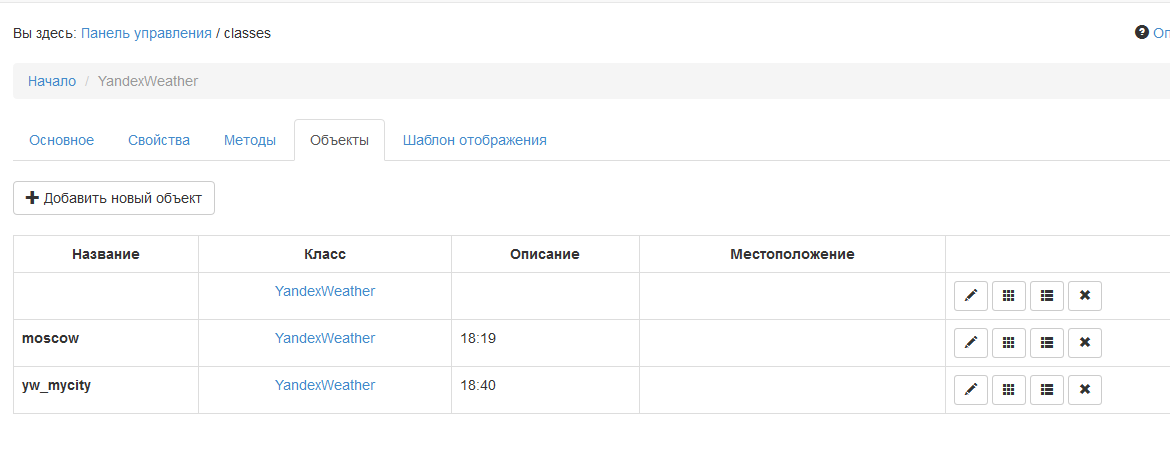Open properties grid for the unnamed first object

(1009, 296)
